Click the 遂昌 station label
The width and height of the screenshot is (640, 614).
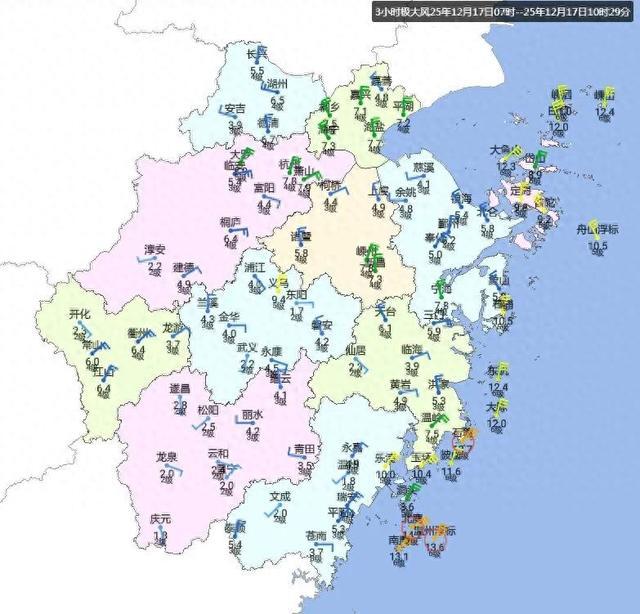pyautogui.click(x=180, y=388)
